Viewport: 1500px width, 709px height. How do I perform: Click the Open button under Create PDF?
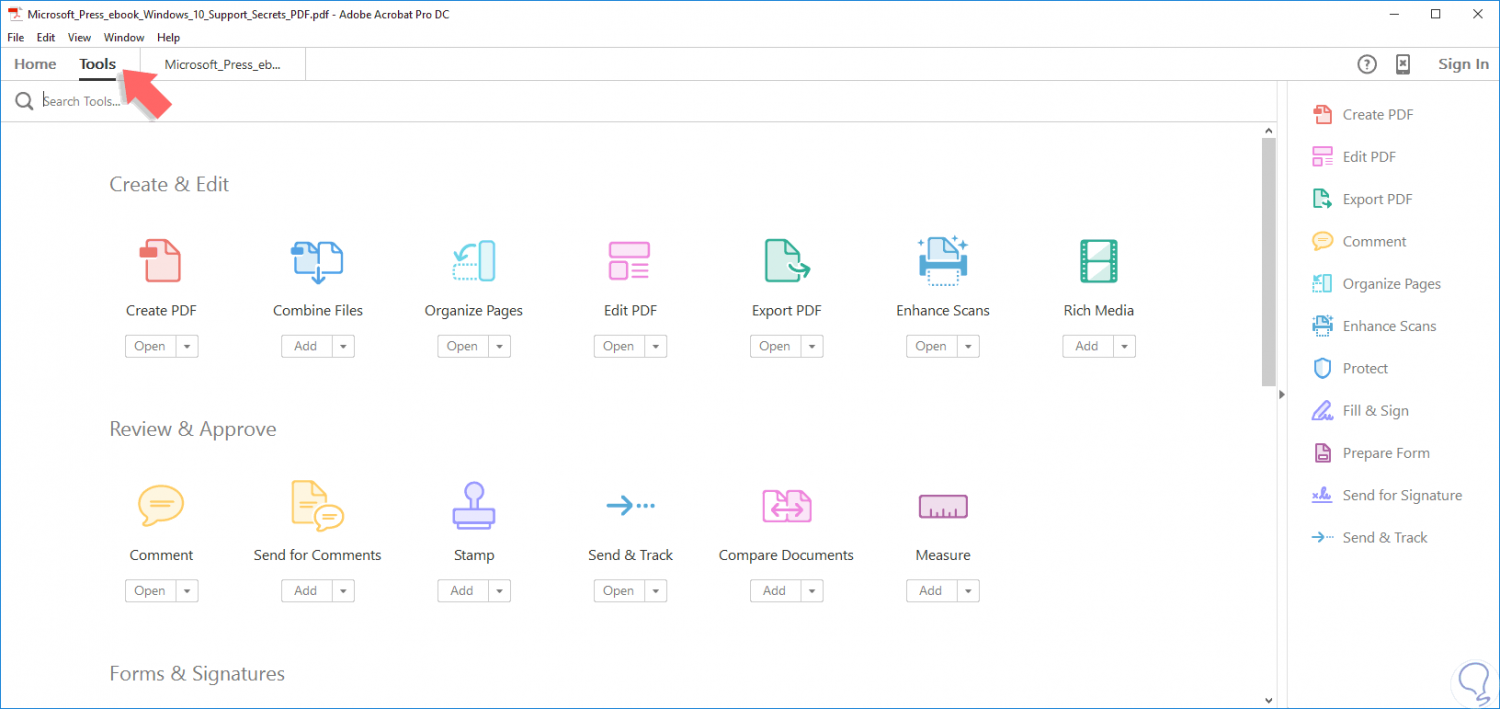(x=150, y=347)
